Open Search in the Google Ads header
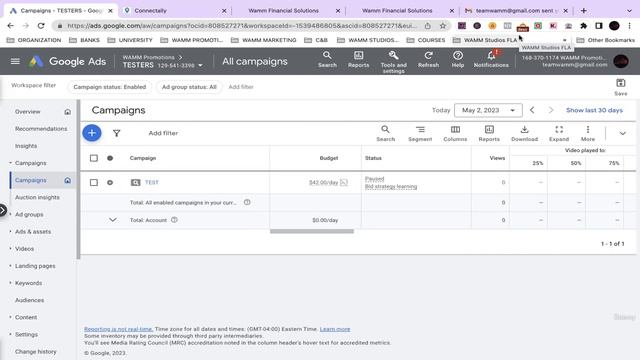 (327, 60)
